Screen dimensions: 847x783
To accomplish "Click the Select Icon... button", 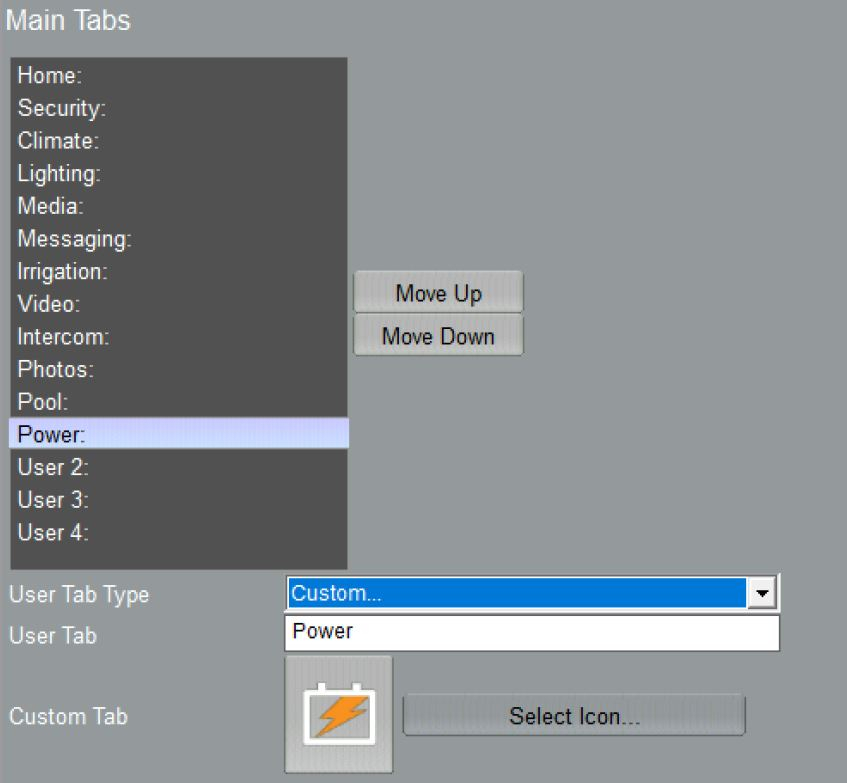I will coord(574,716).
